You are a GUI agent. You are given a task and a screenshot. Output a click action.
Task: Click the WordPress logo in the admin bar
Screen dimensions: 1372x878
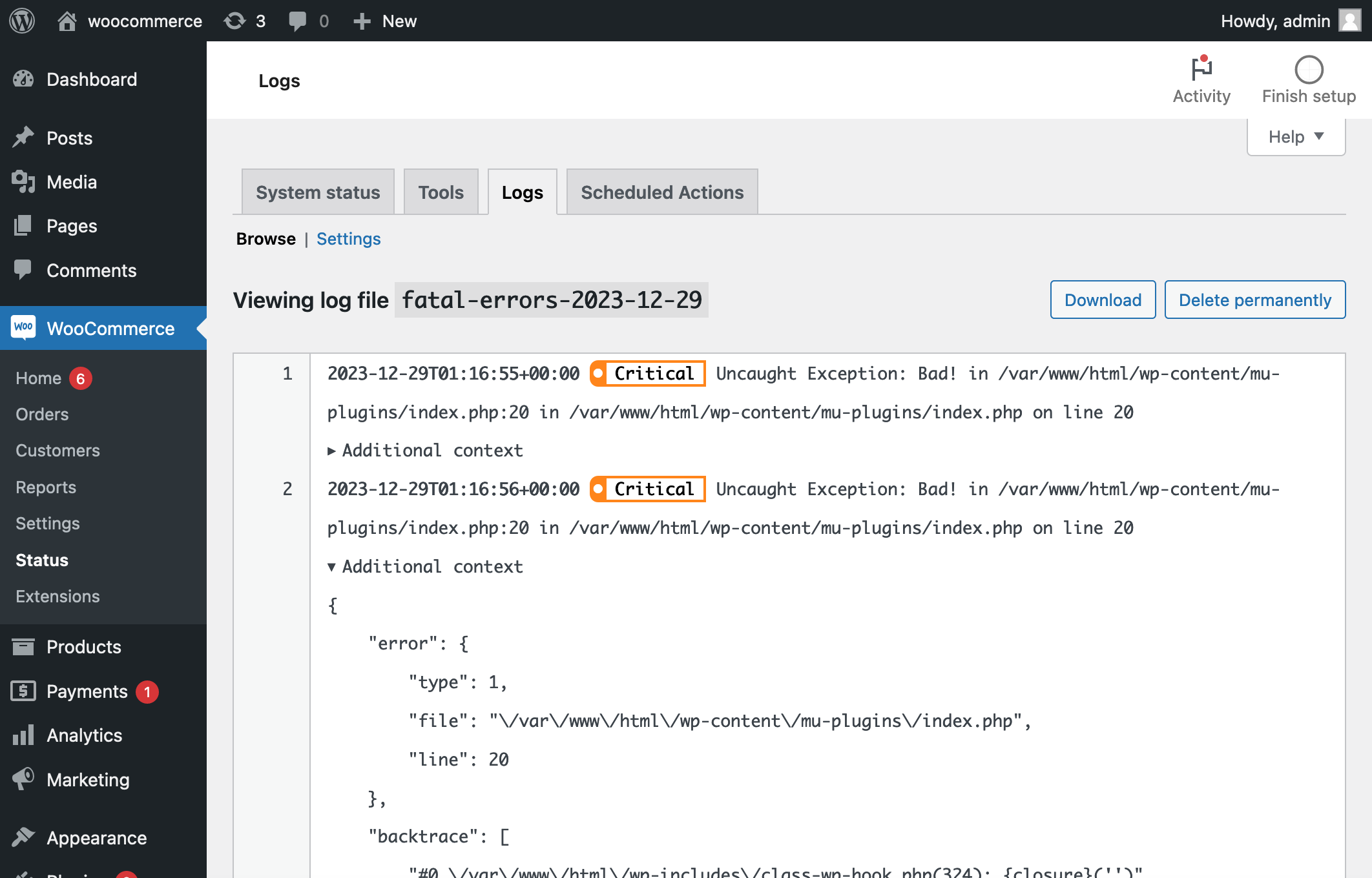(x=22, y=20)
